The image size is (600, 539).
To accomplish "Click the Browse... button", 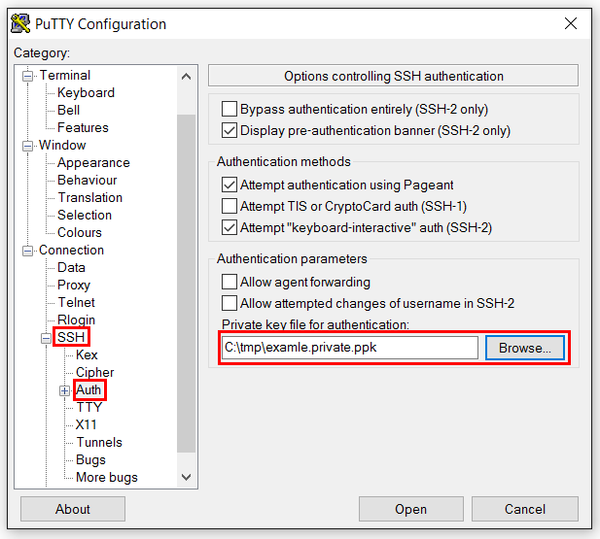I will 525,348.
